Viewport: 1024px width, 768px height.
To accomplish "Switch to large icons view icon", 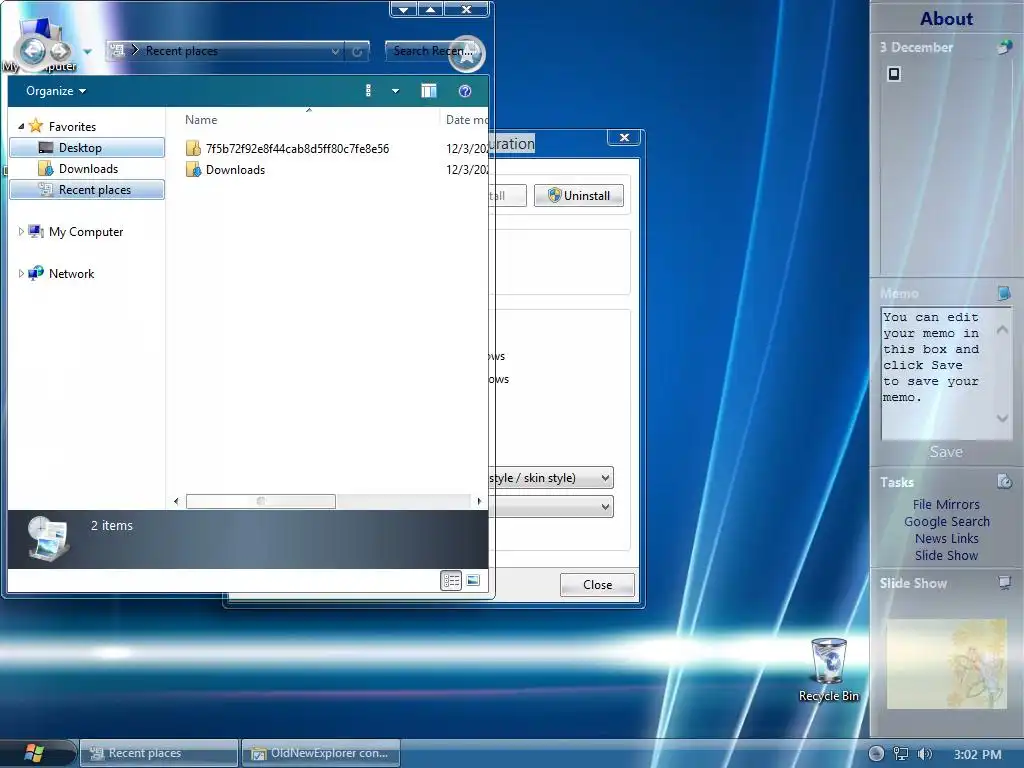I will pos(473,581).
